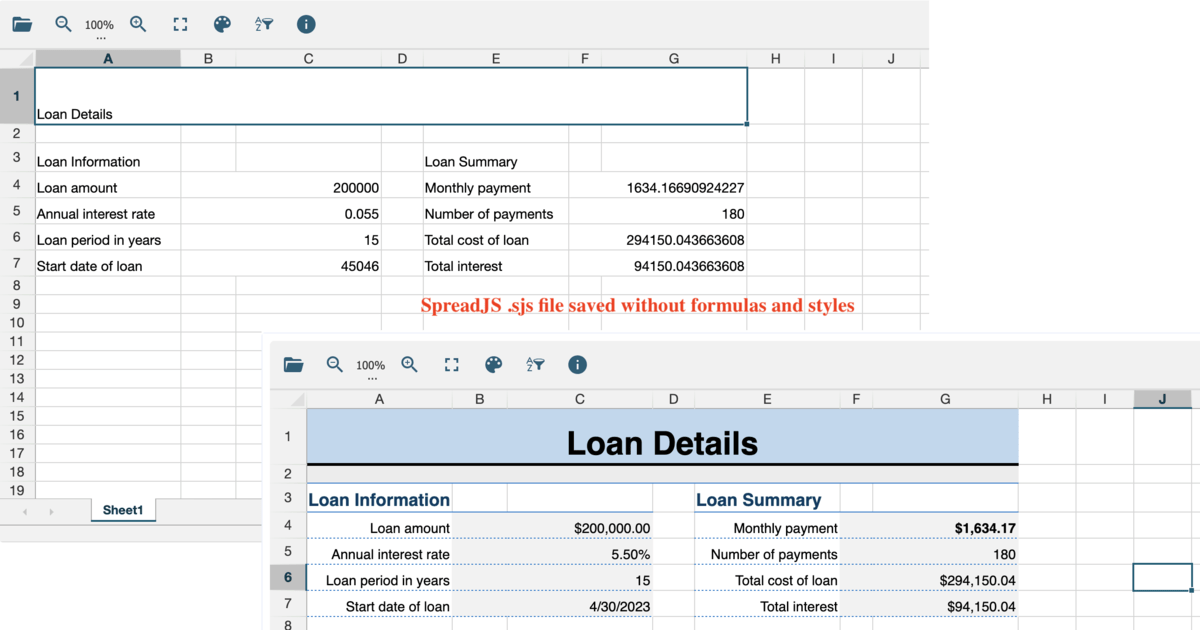
Task: Enter full screen mode on the top toolbar
Action: click(180, 24)
